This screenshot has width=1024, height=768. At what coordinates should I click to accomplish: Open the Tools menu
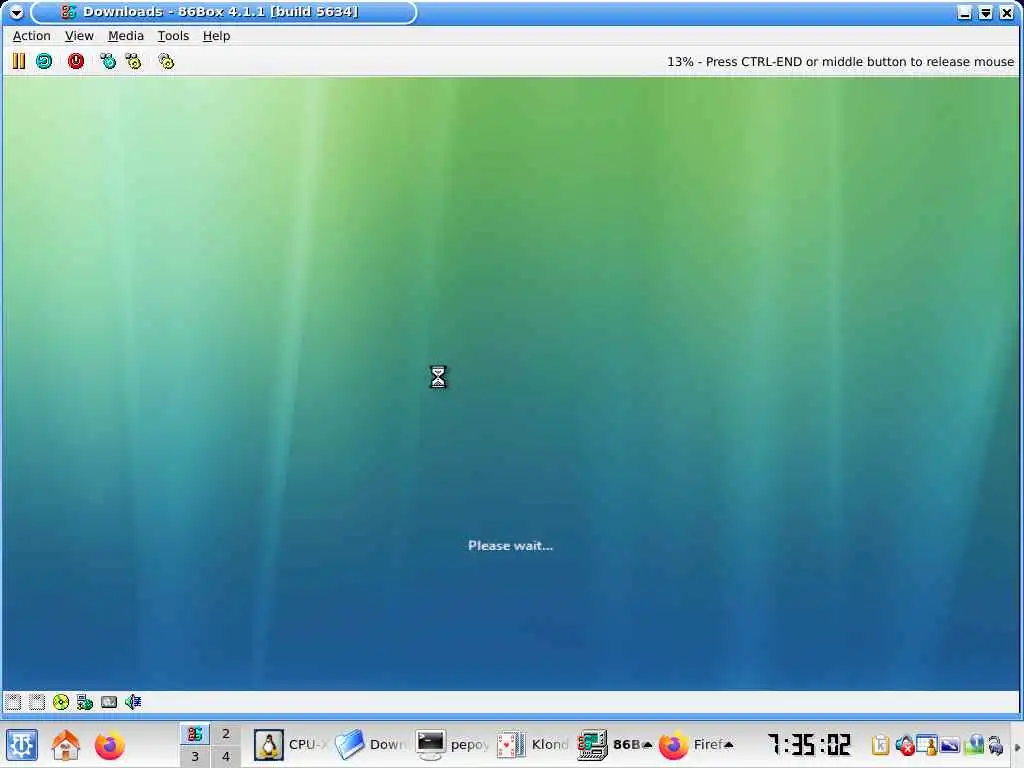coord(173,36)
